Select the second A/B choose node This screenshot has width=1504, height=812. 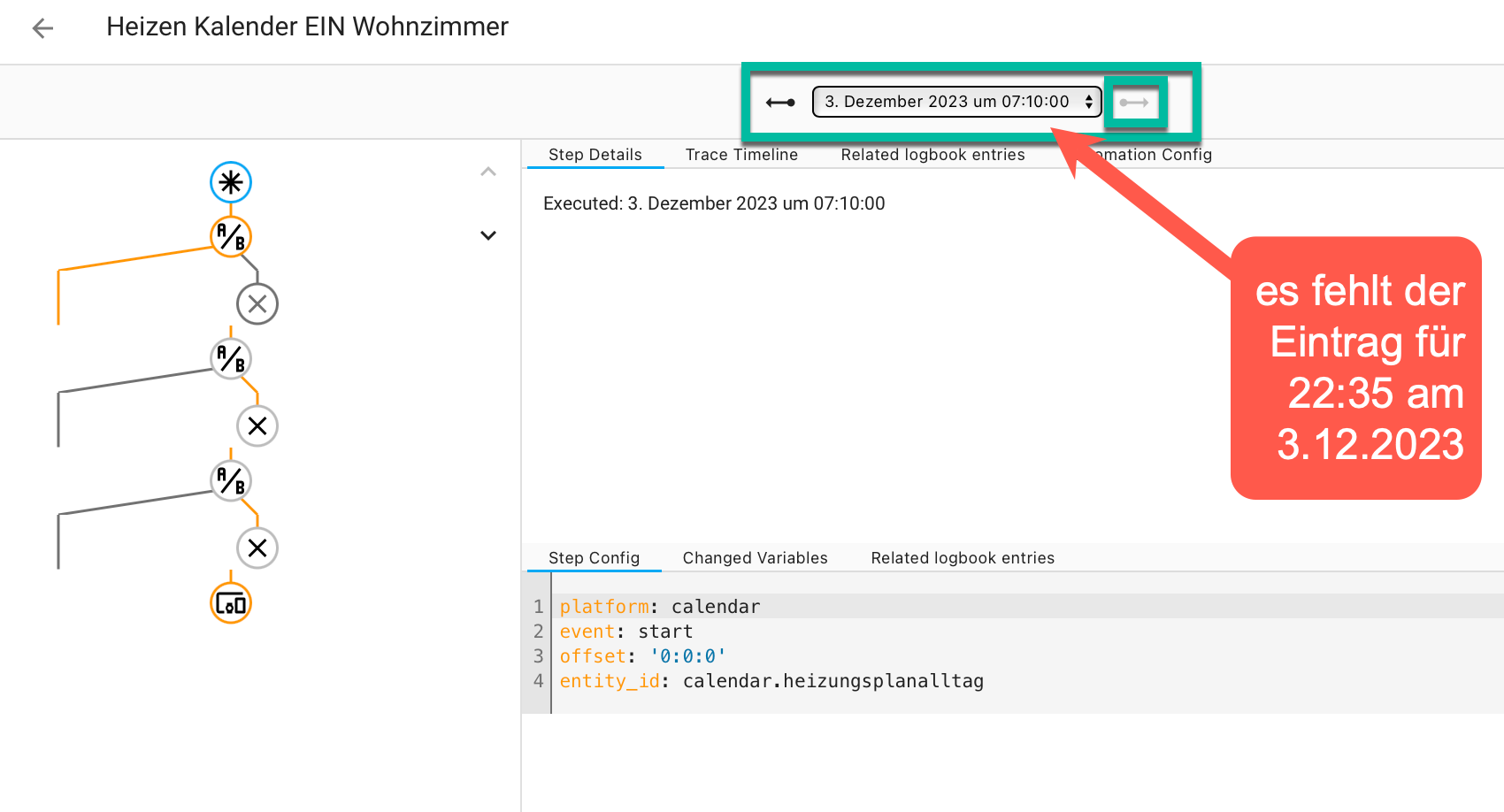point(231,359)
